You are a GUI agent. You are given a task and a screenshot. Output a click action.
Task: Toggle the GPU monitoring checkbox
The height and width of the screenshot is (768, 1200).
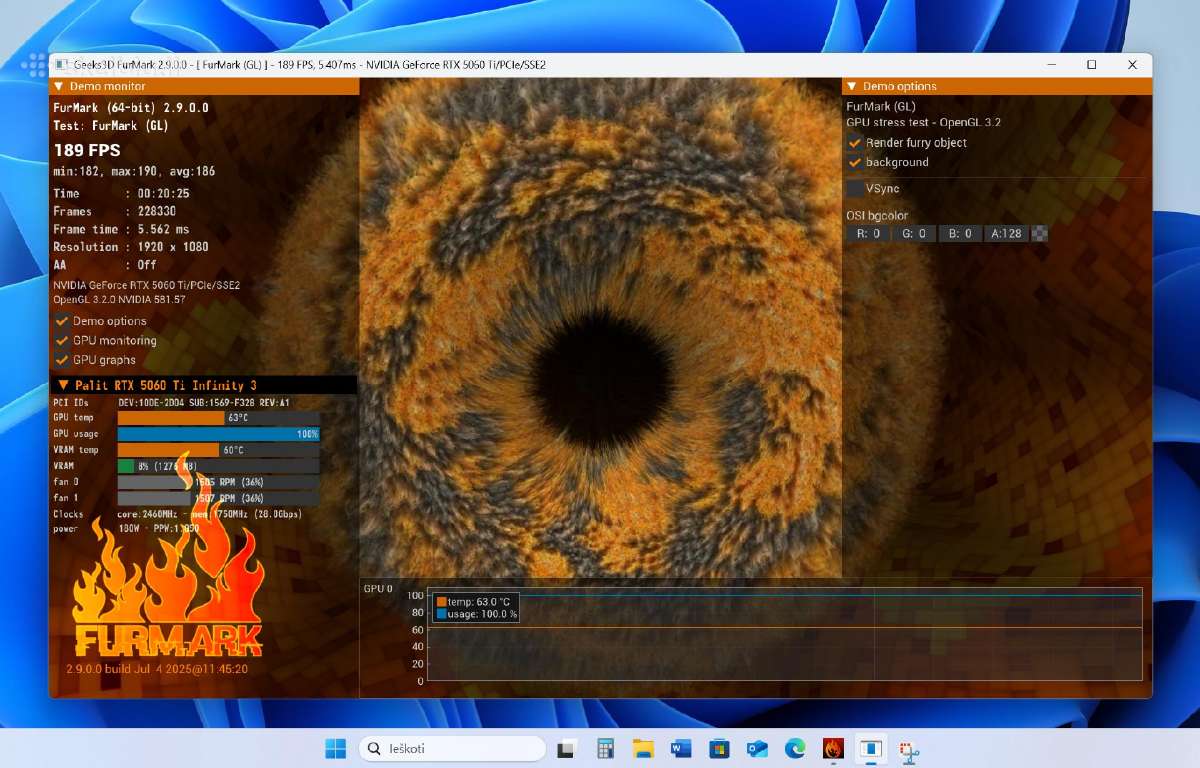[x=62, y=340]
